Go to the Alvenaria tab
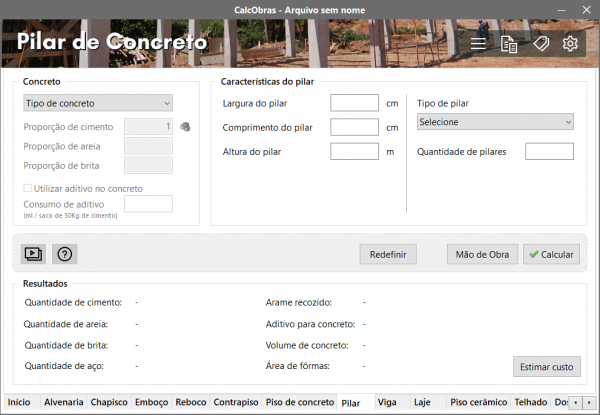This screenshot has width=600, height=415. click(64, 402)
